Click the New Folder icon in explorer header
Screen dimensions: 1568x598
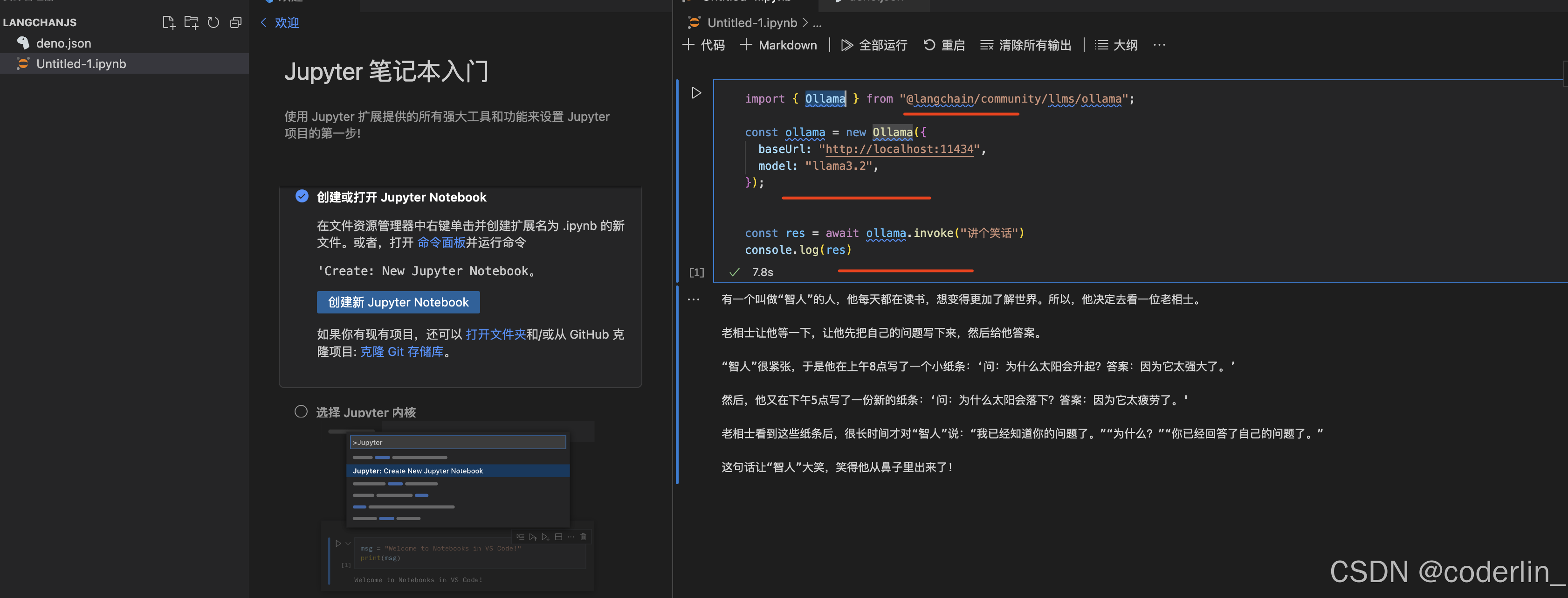pyautogui.click(x=191, y=22)
